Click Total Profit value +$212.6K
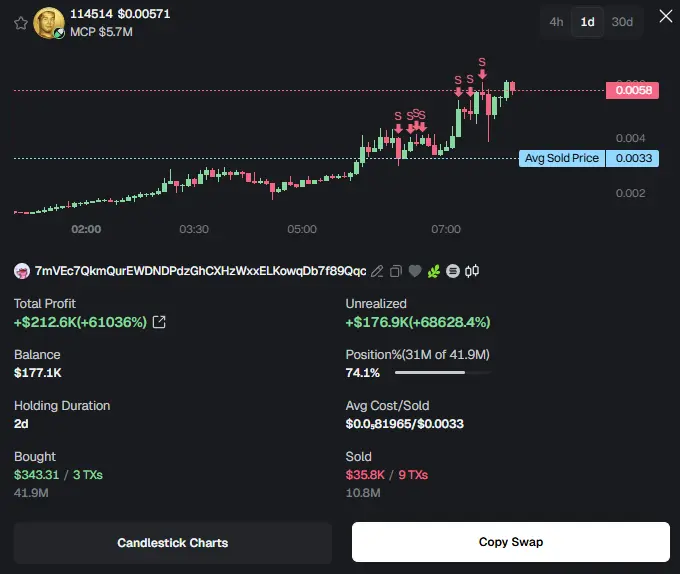The height and width of the screenshot is (574, 680). [80, 322]
